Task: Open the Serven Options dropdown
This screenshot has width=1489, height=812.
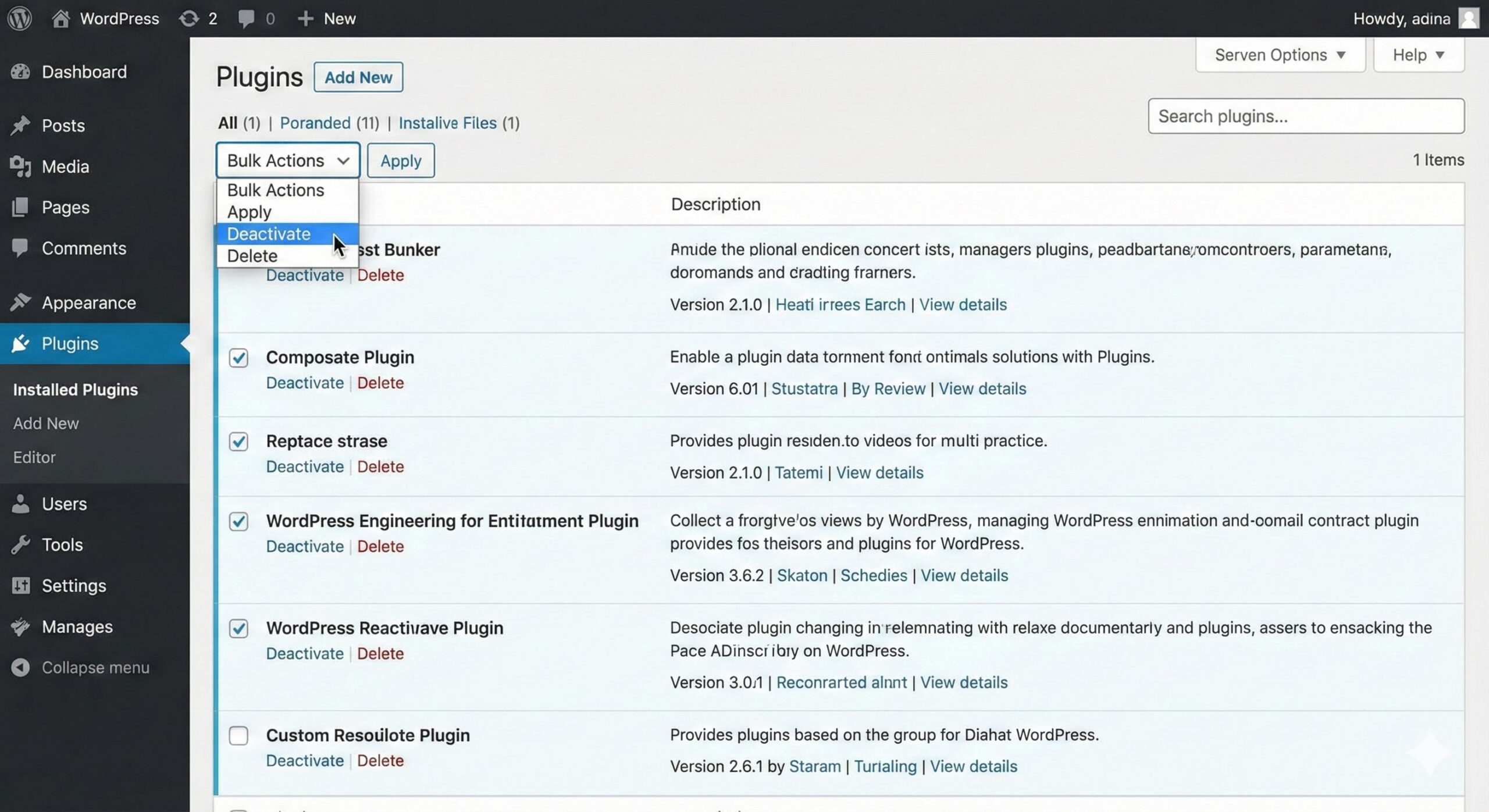Action: coord(1280,54)
